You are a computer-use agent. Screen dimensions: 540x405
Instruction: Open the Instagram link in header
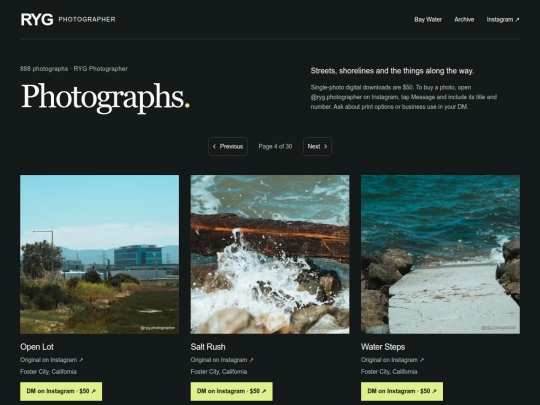502,20
